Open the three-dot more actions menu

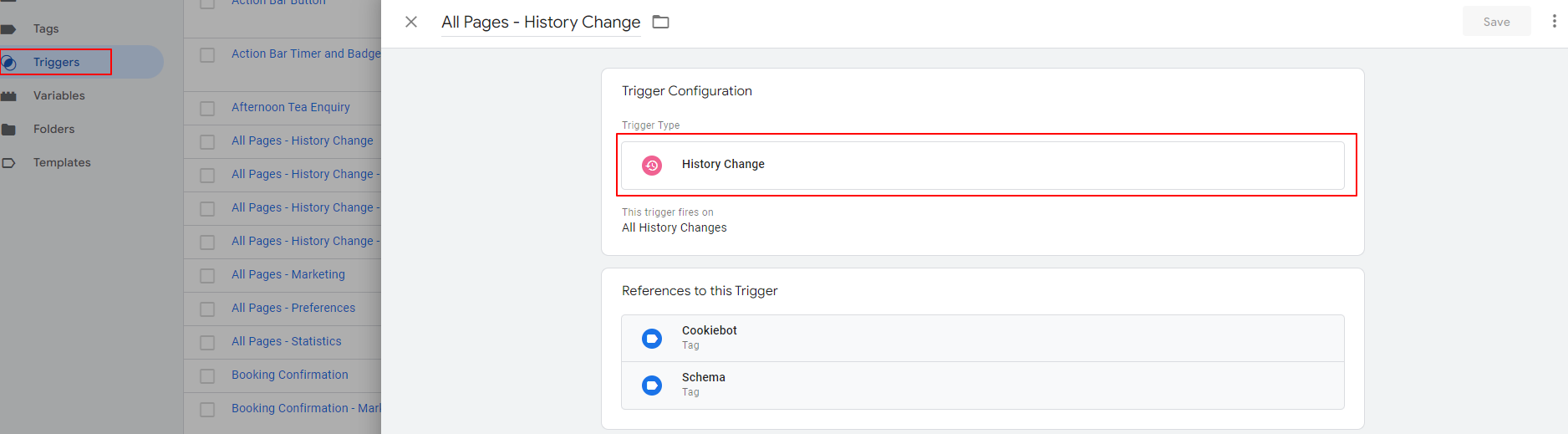[1554, 22]
